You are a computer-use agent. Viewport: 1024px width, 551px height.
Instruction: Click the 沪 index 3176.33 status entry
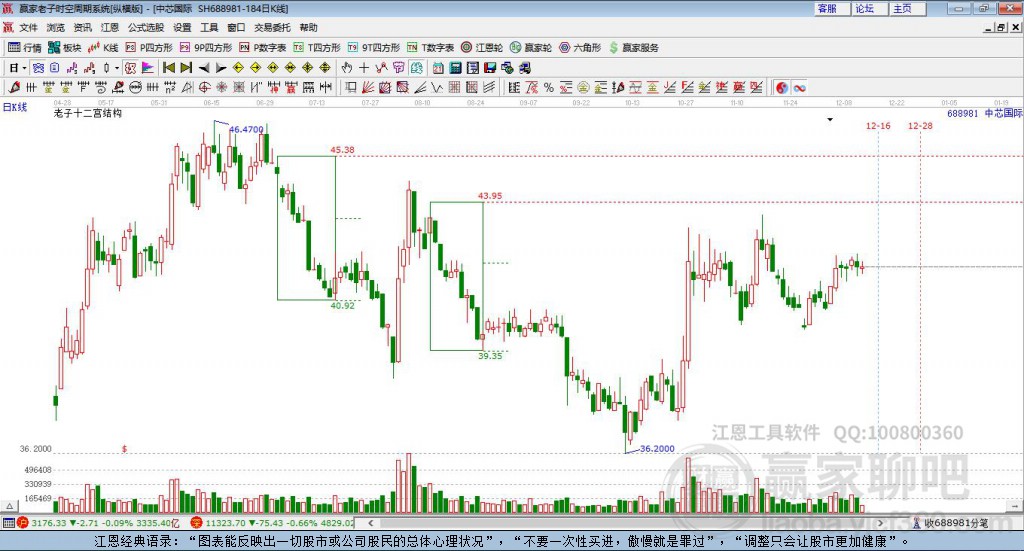(98, 523)
